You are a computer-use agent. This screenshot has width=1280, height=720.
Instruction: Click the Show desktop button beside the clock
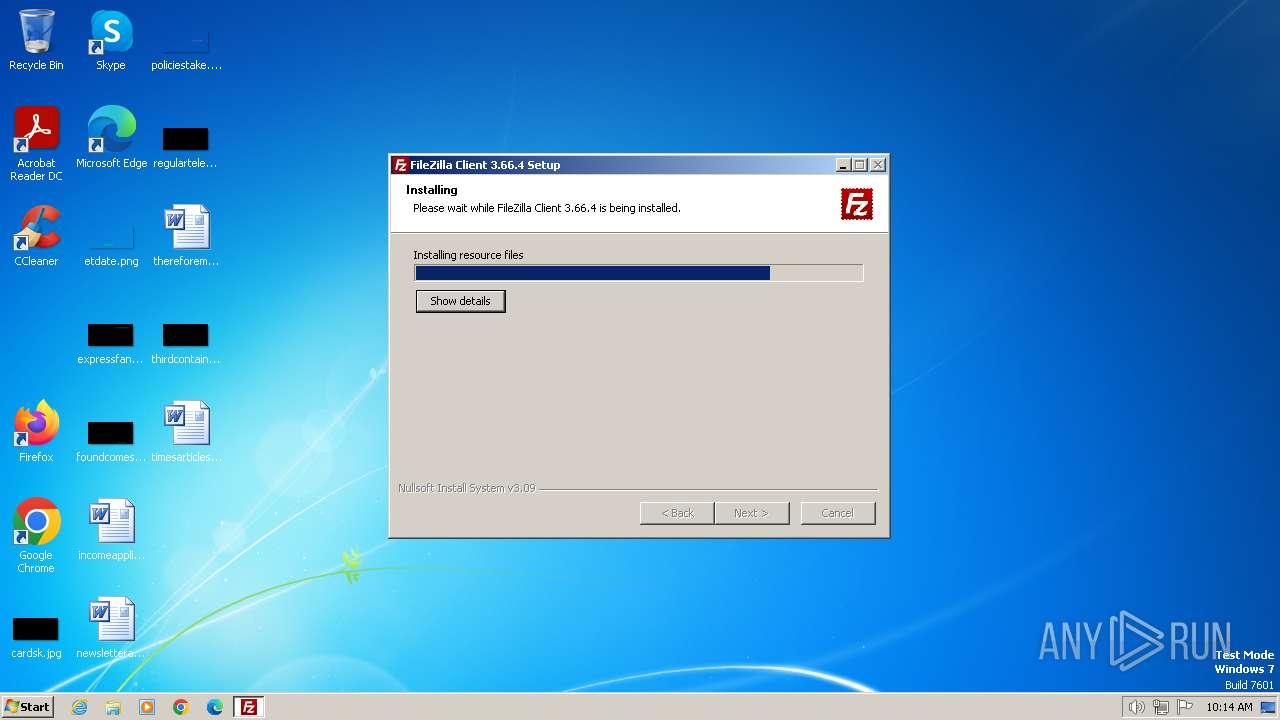click(1268, 707)
